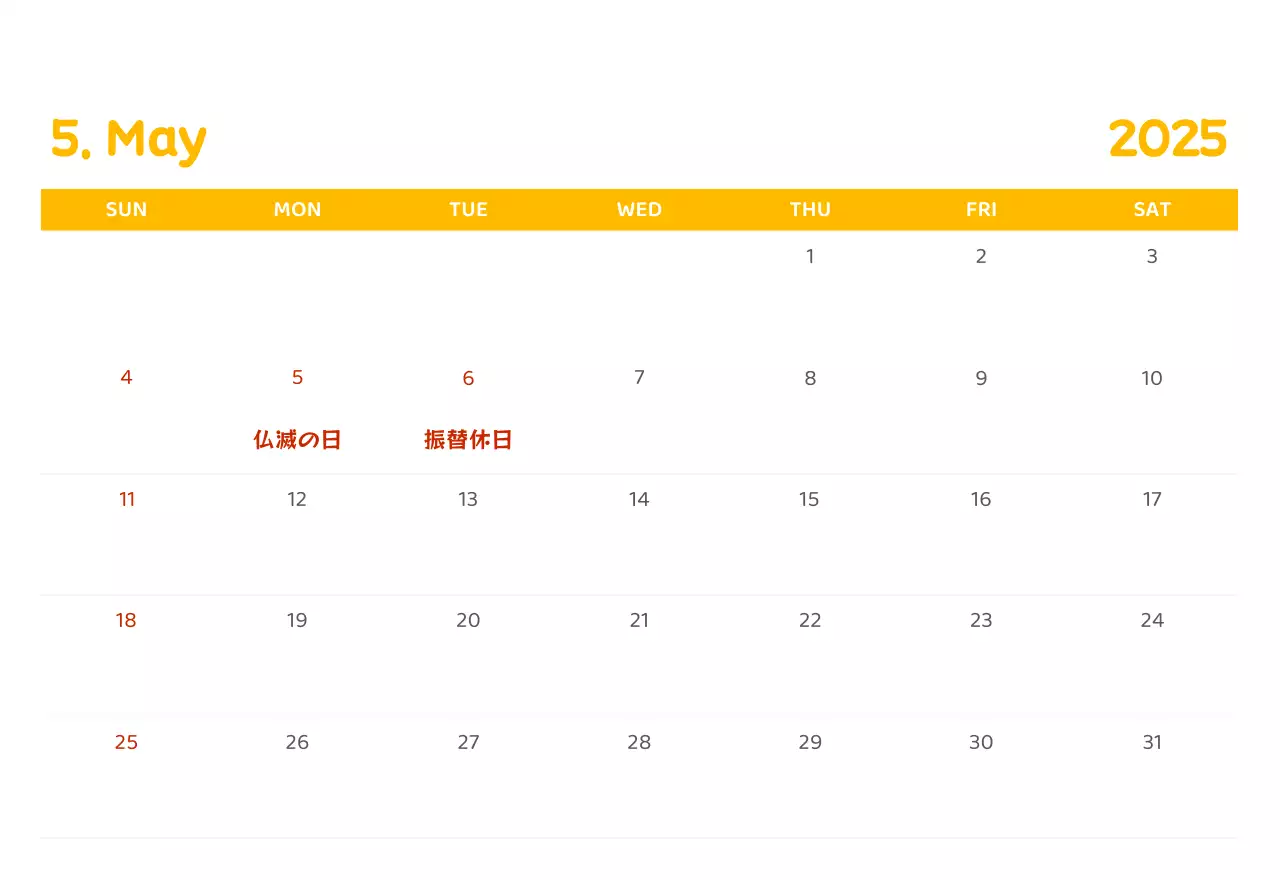Select Sunday May 4 in red
1280x880 pixels.
(126, 378)
